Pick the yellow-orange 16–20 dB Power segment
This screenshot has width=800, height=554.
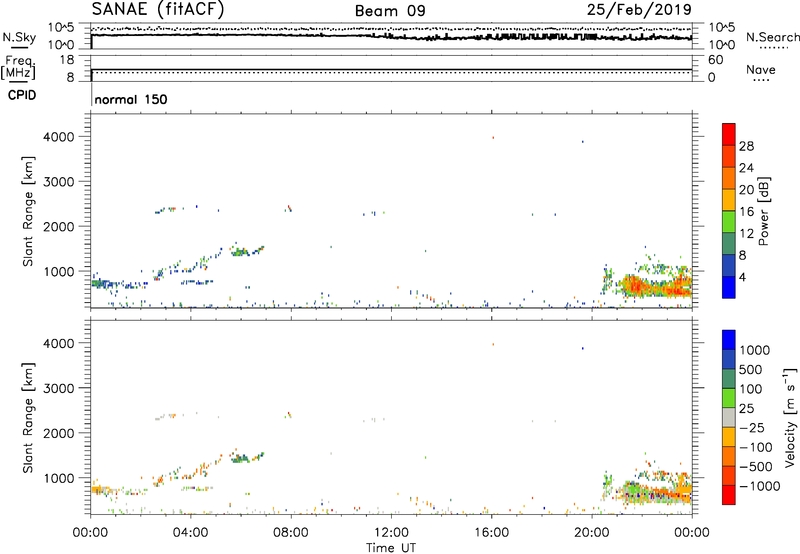[x=729, y=199]
